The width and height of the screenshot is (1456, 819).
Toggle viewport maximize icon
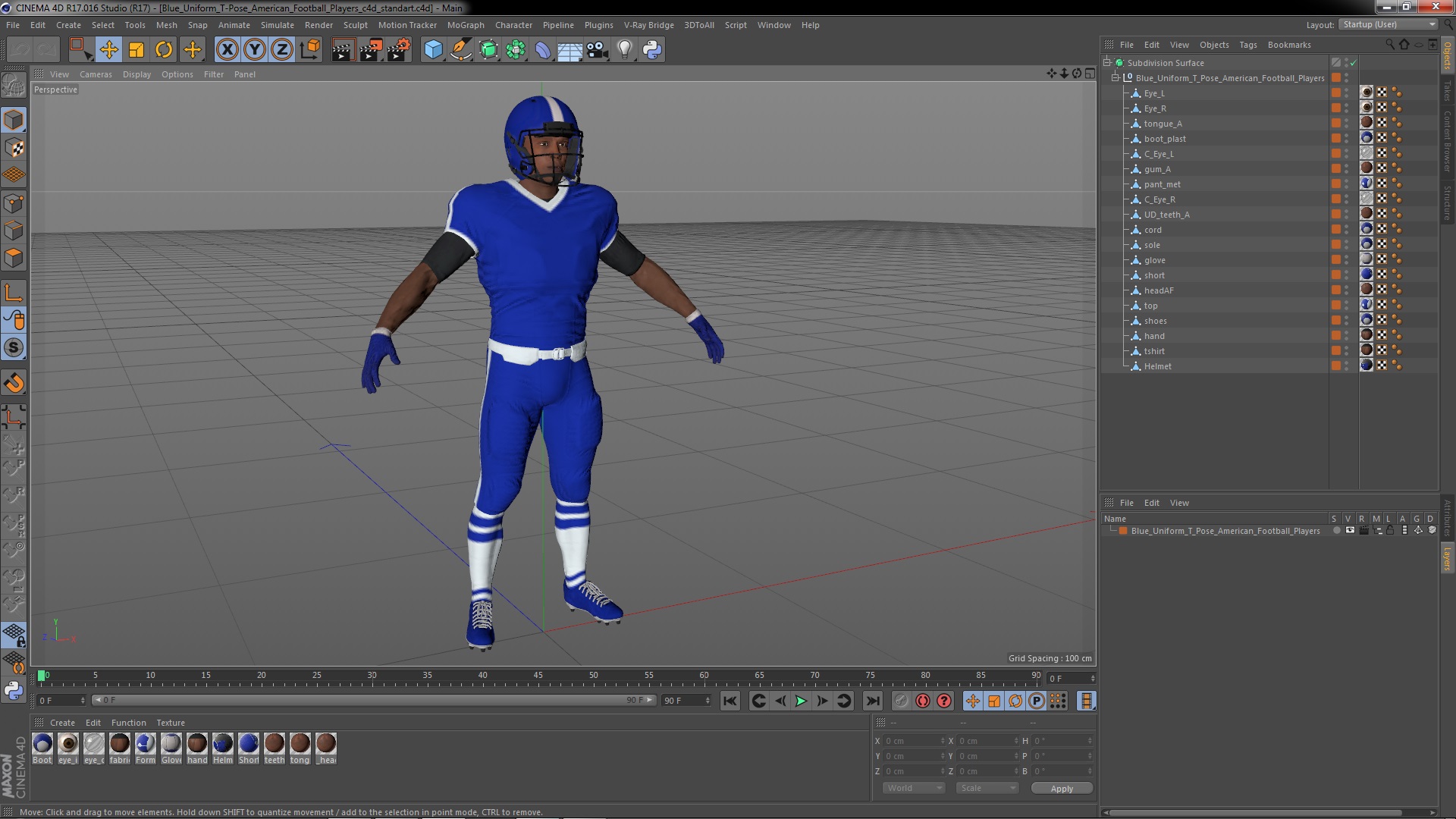tap(1090, 74)
